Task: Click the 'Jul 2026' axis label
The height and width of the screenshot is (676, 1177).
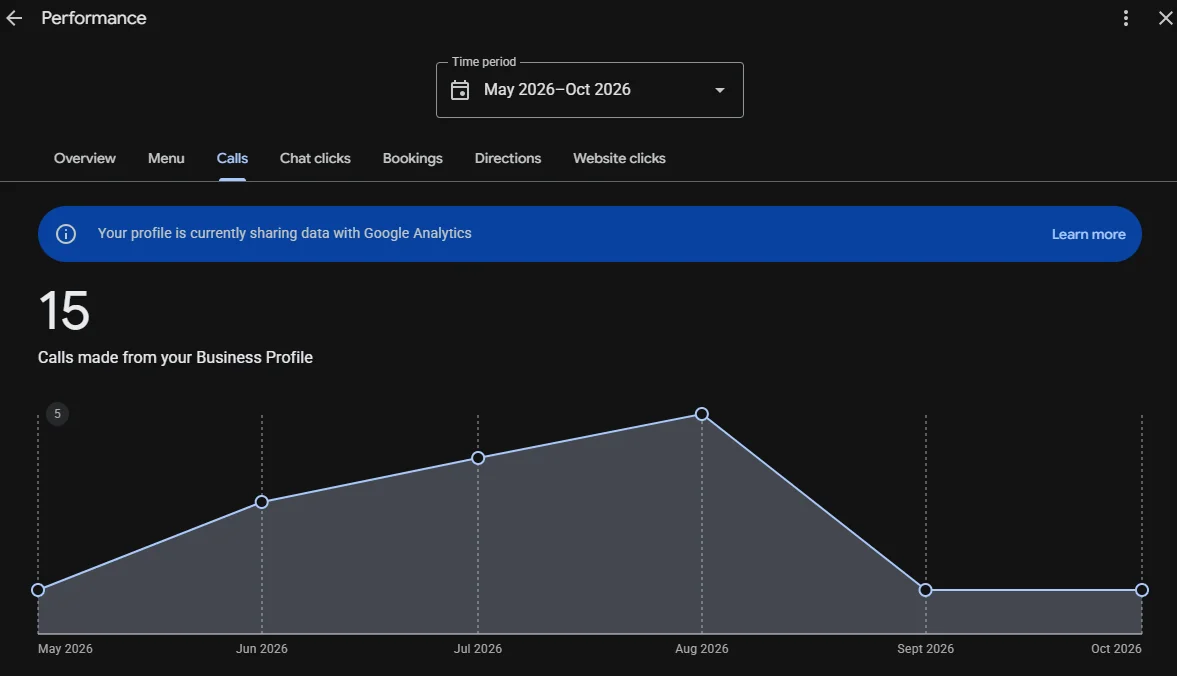Action: (477, 649)
